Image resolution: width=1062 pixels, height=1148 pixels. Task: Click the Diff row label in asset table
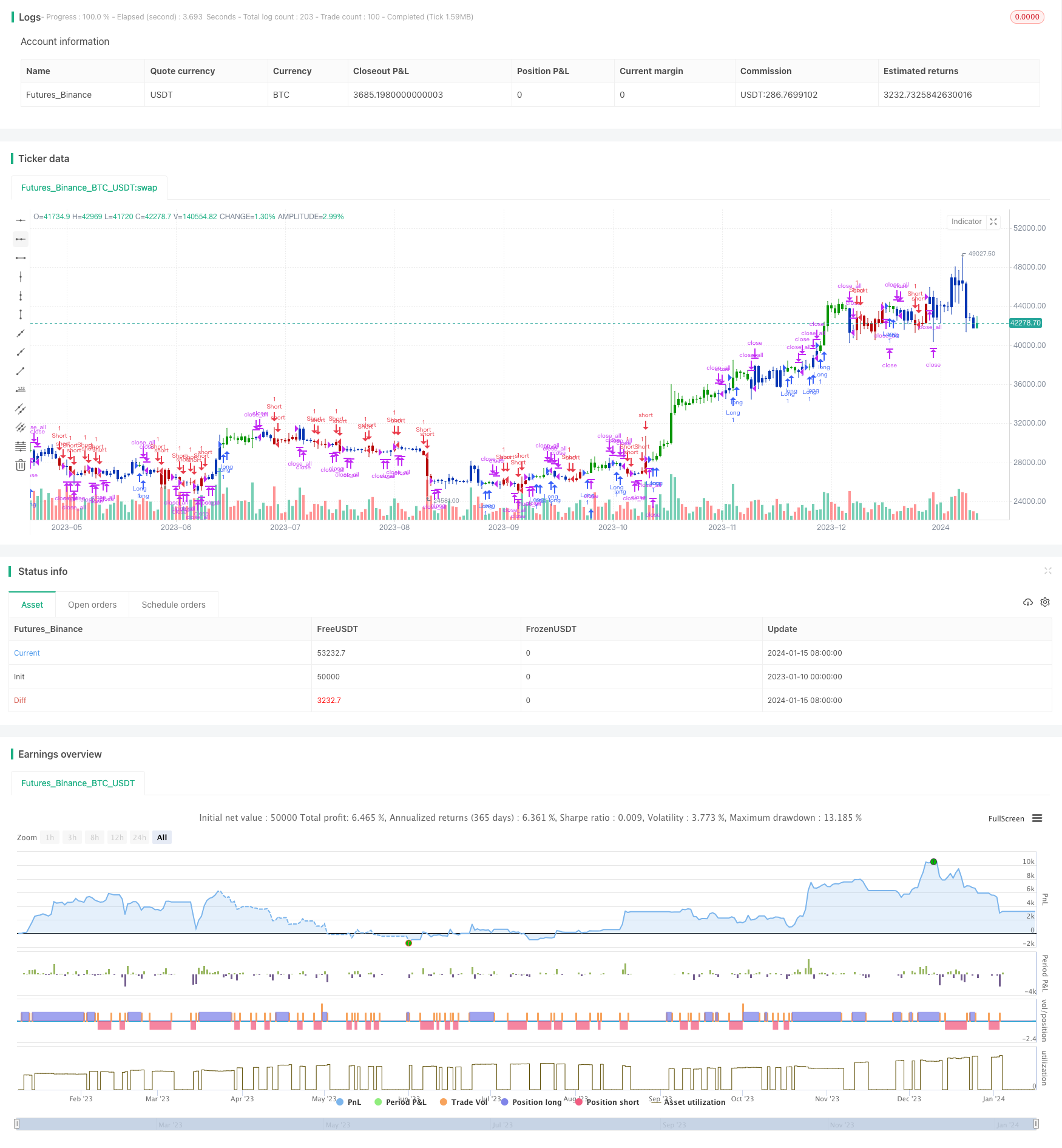[x=20, y=701]
